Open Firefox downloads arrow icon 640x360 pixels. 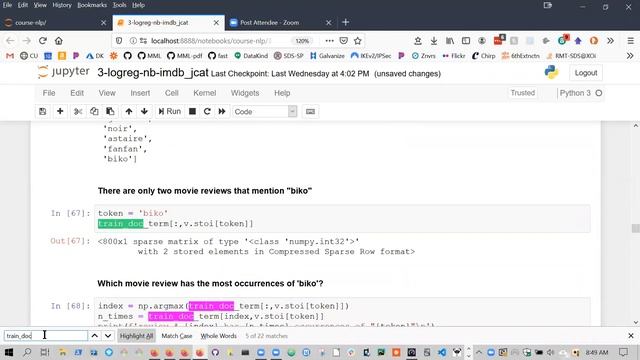434,41
